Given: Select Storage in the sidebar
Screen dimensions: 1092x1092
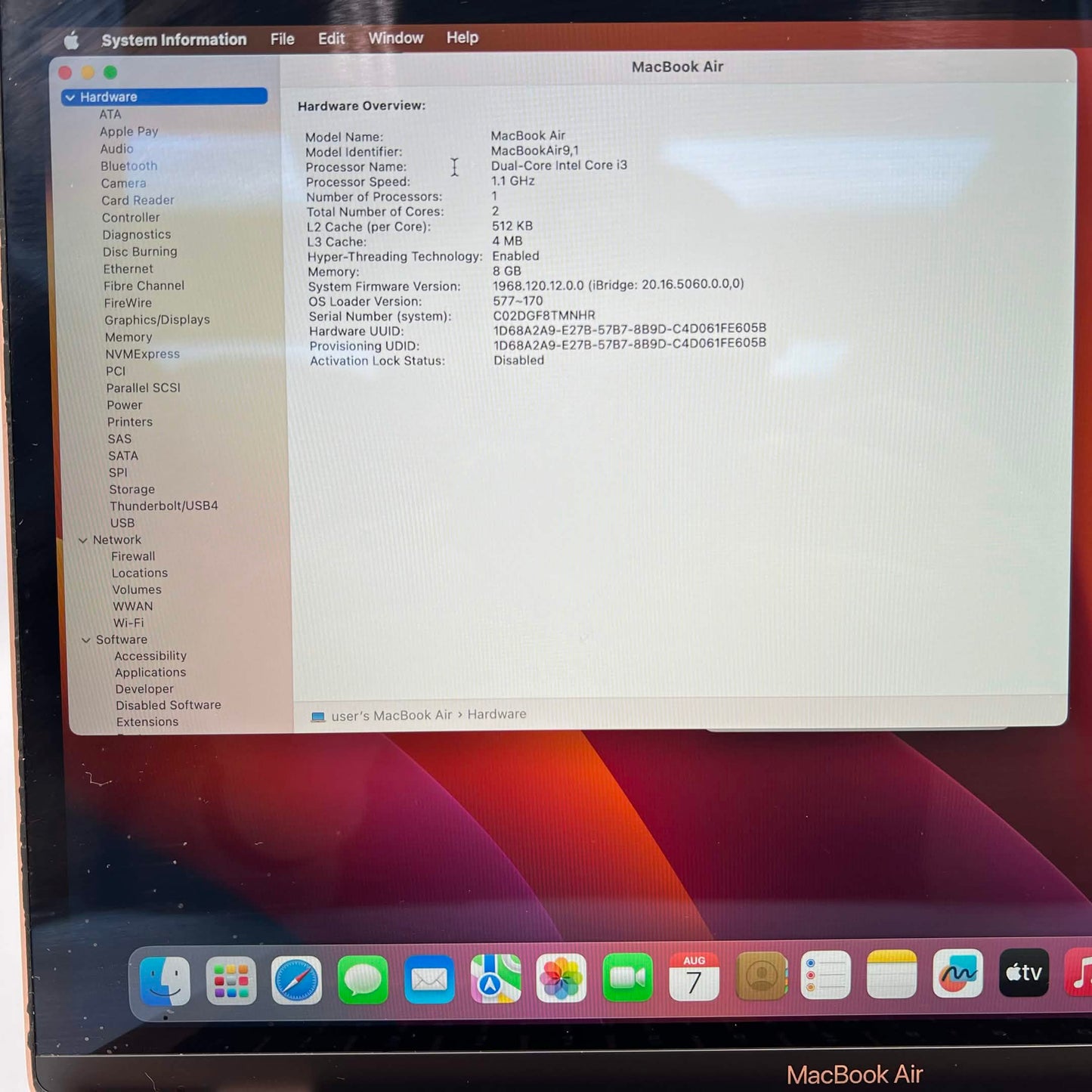Looking at the screenshot, I should 131,490.
